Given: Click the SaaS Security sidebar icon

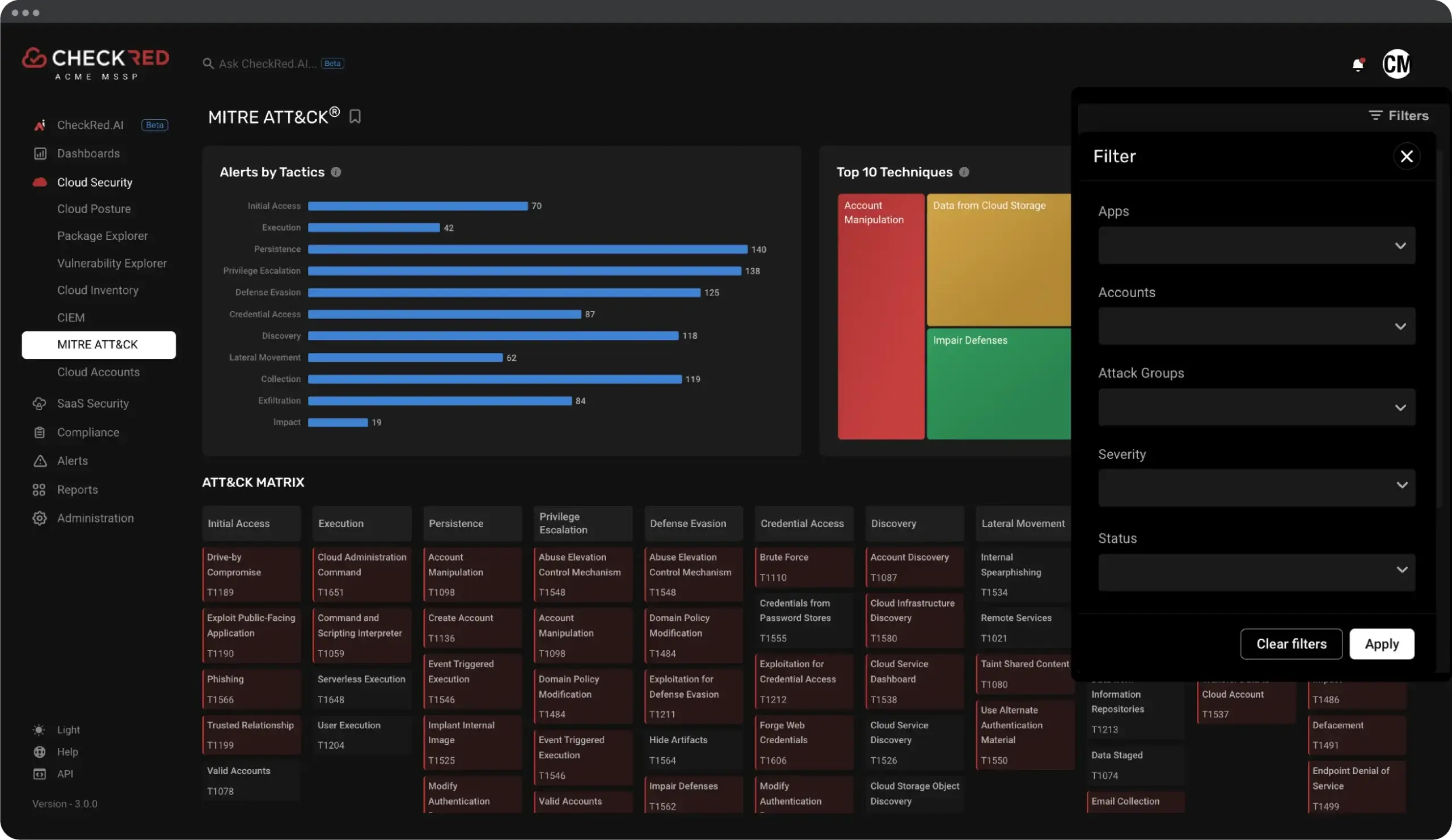Looking at the screenshot, I should point(39,403).
